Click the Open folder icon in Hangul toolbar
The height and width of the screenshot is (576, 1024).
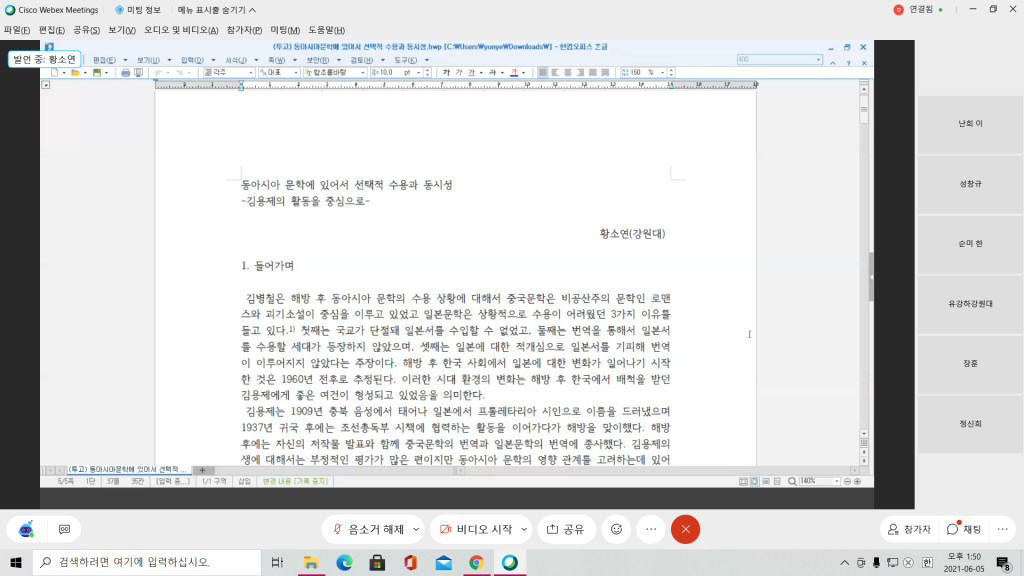(75, 72)
